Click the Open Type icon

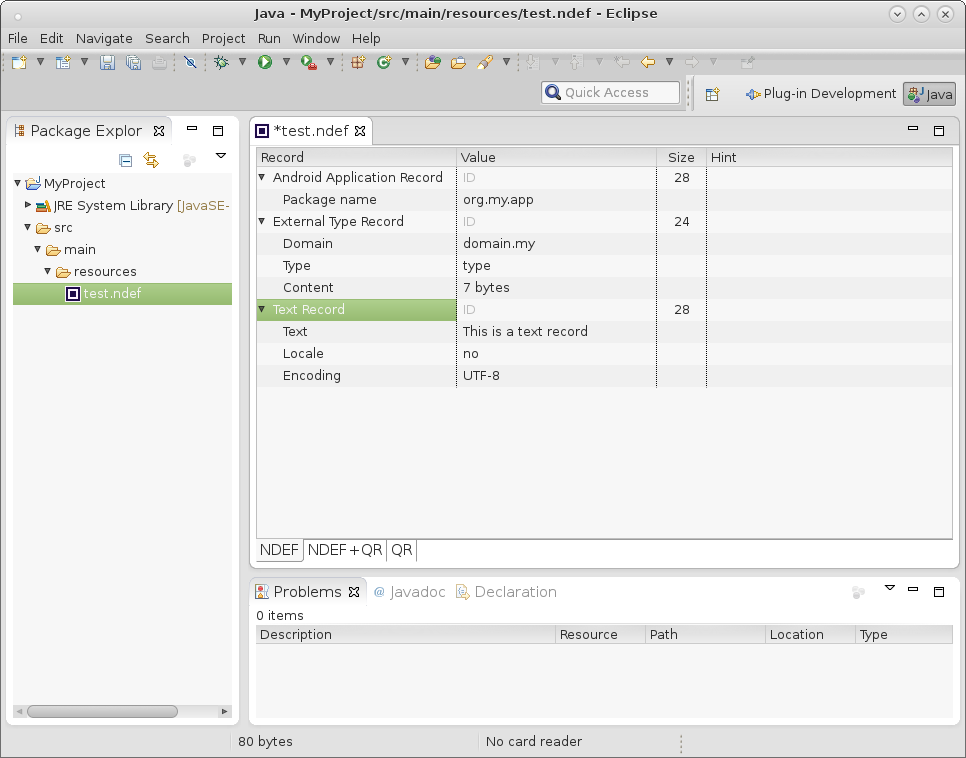(x=432, y=62)
